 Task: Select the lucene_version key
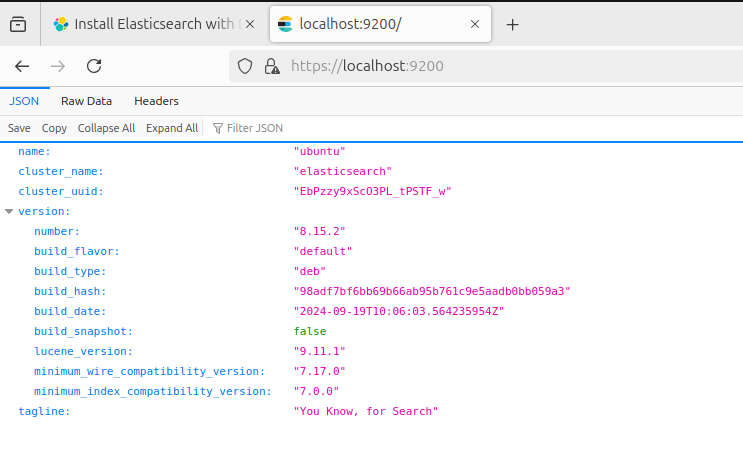point(83,351)
